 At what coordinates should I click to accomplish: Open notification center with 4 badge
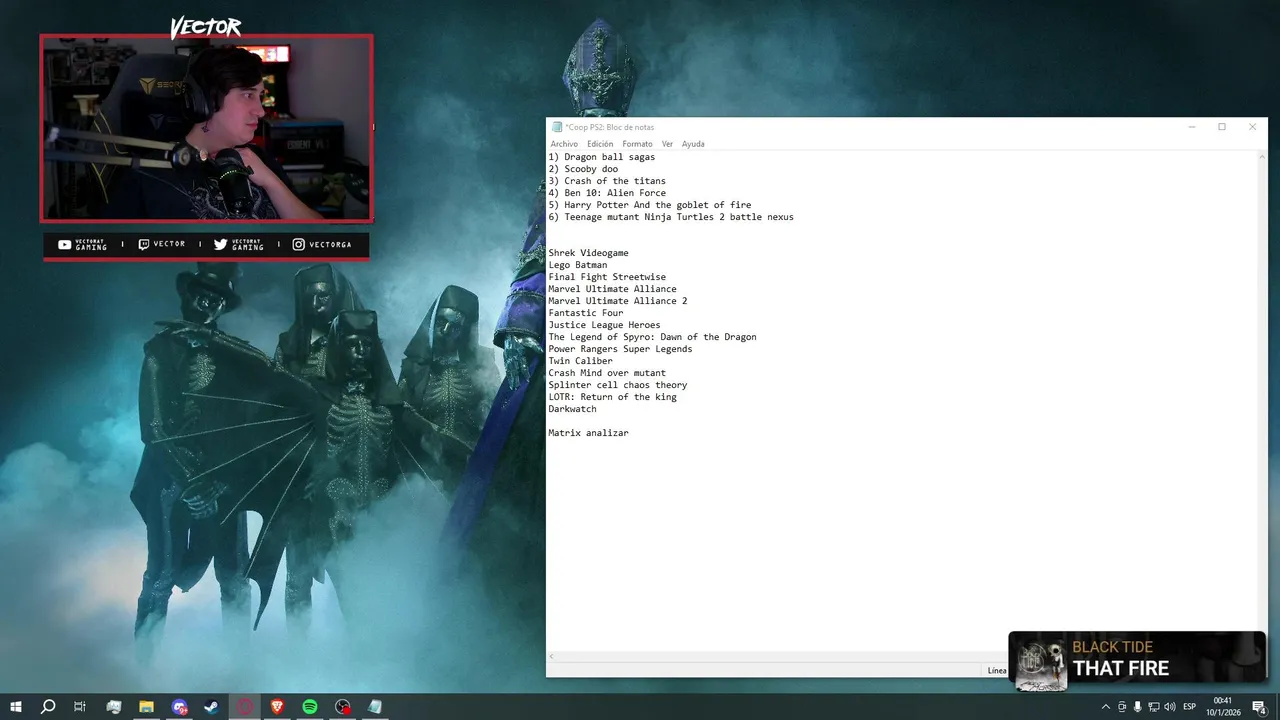click(1260, 707)
